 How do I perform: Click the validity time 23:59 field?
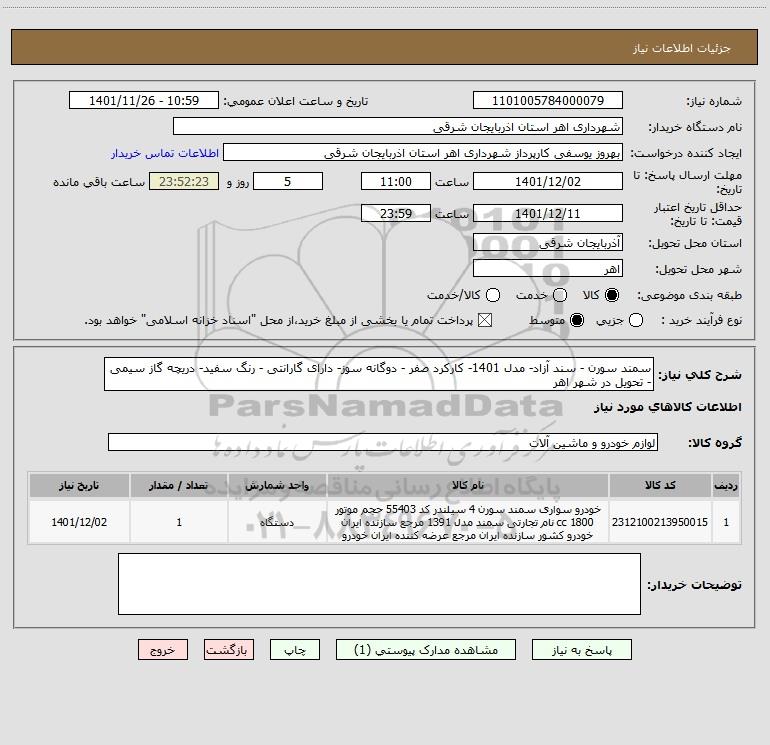tap(396, 214)
